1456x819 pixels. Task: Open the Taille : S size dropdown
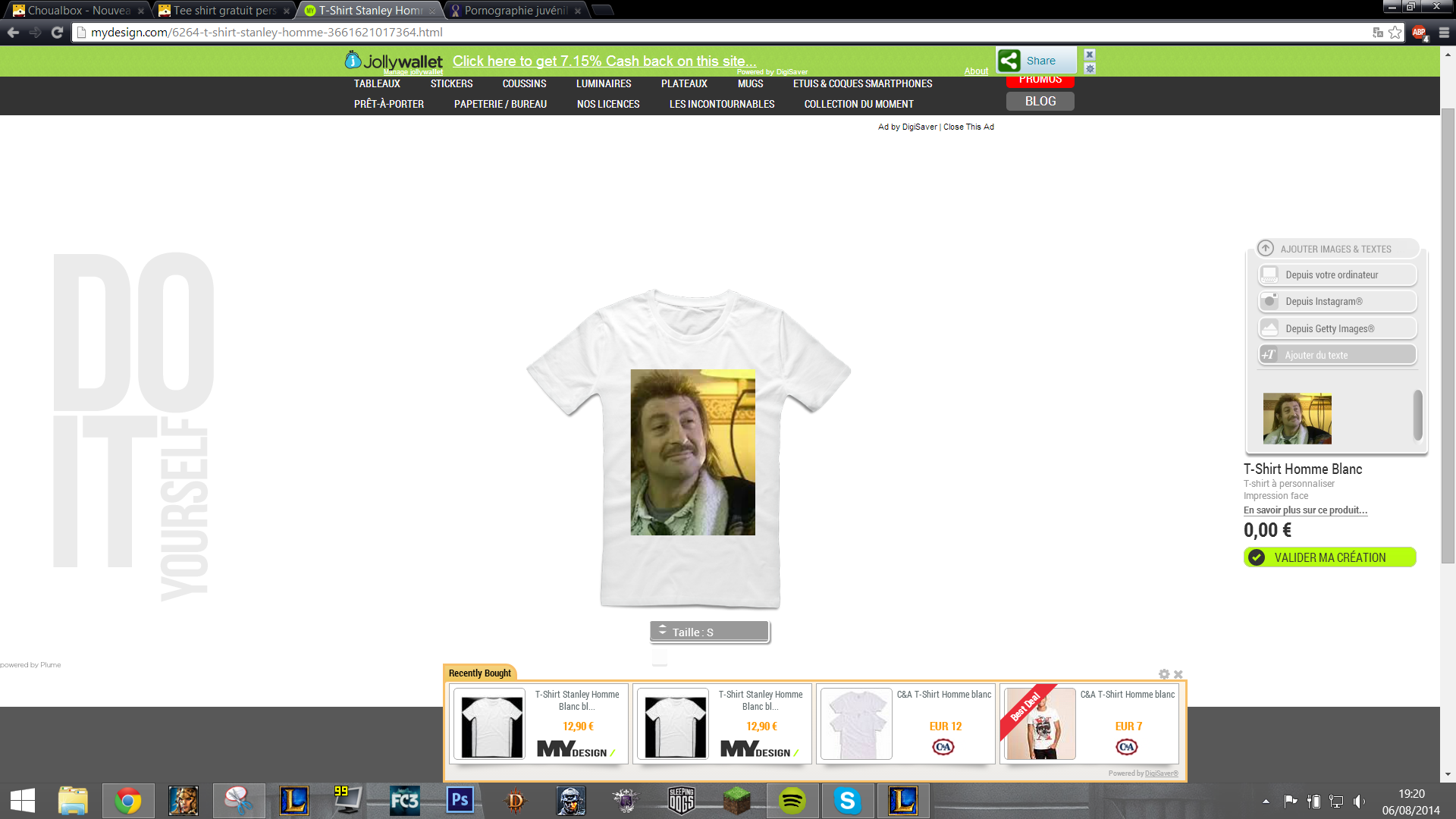pos(710,632)
